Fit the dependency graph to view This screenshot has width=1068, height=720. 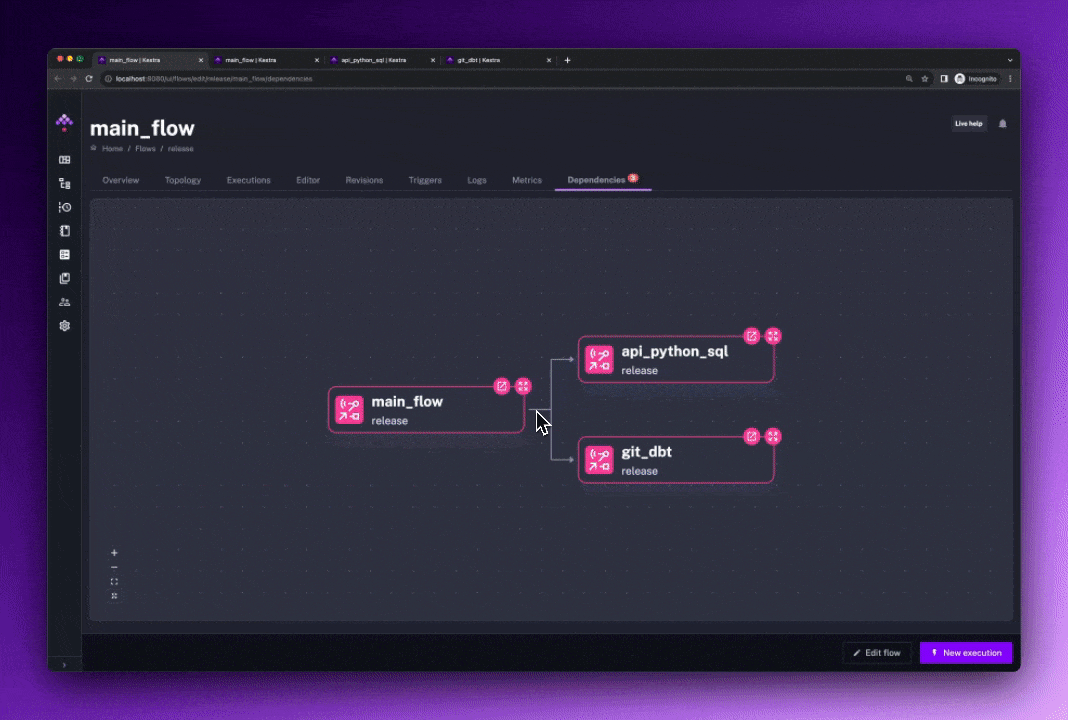(x=114, y=581)
